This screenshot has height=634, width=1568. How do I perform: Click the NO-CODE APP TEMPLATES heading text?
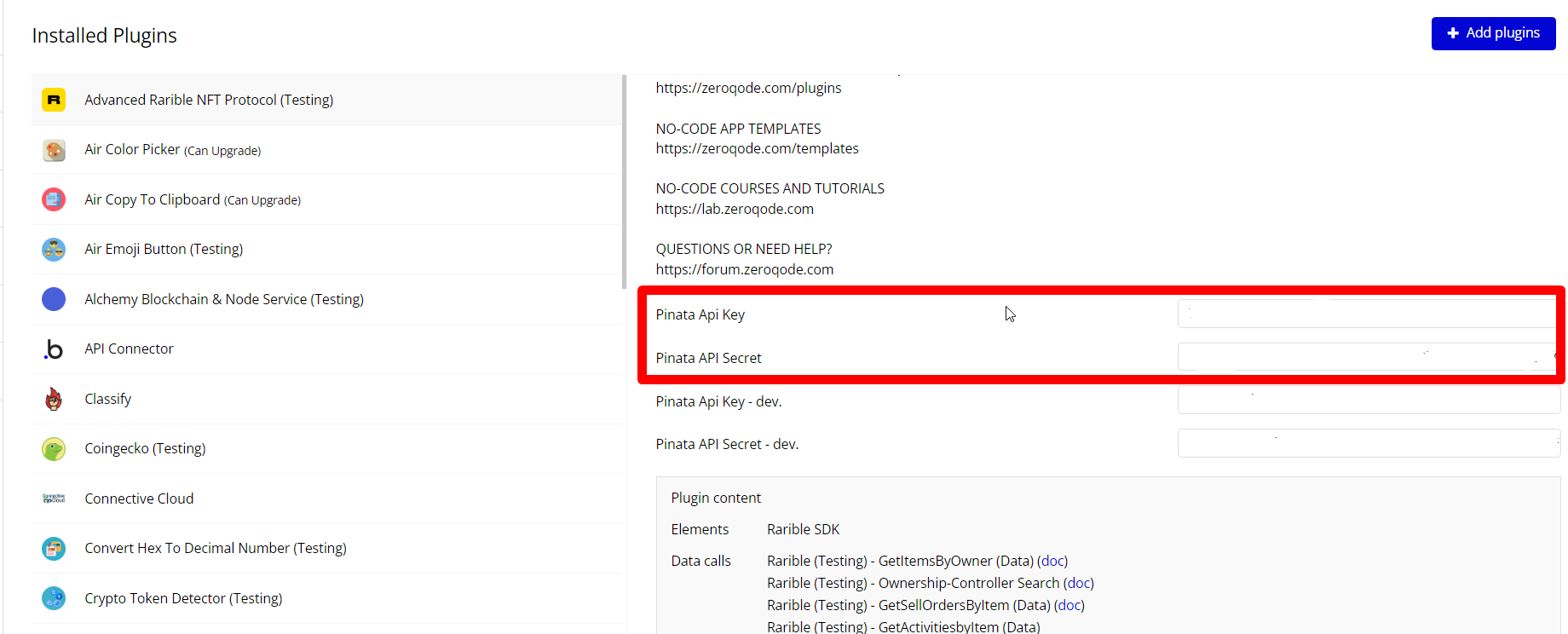click(738, 129)
